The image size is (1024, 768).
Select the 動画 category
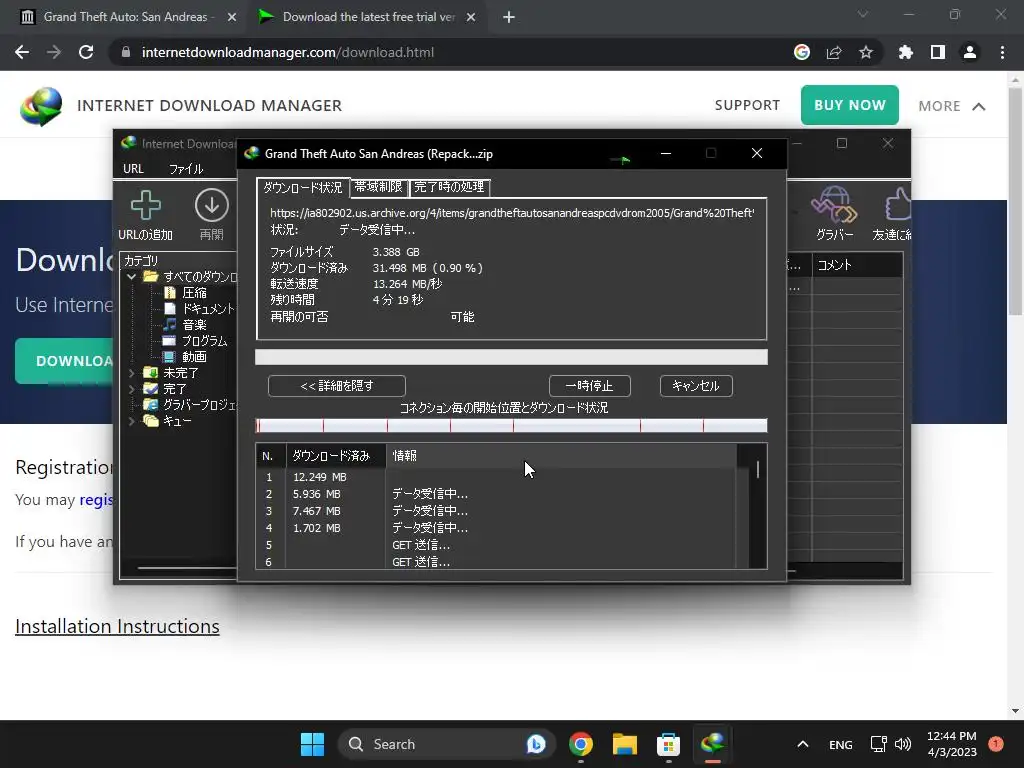[194, 357]
